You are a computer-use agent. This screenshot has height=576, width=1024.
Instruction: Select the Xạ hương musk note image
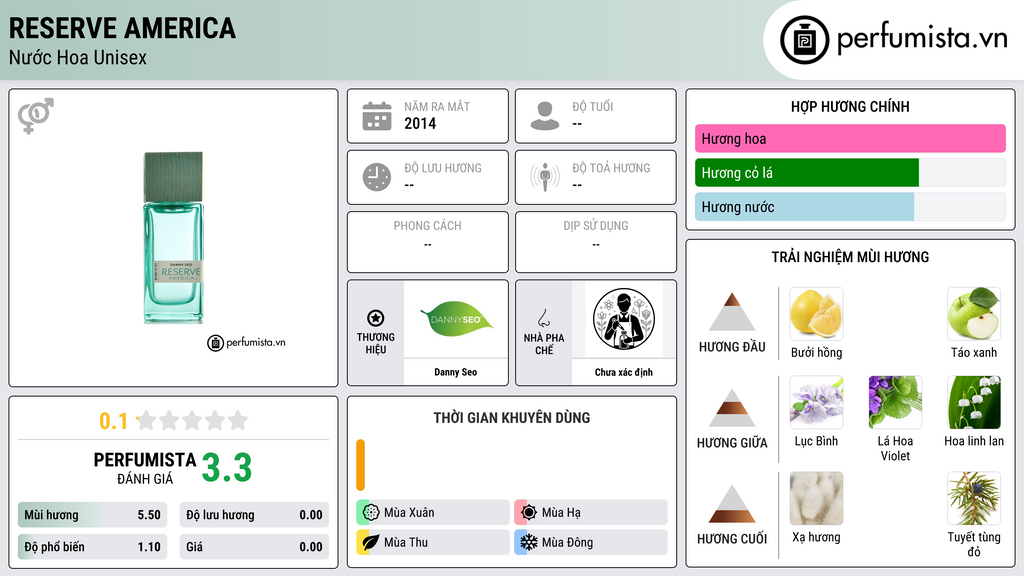pos(816,499)
